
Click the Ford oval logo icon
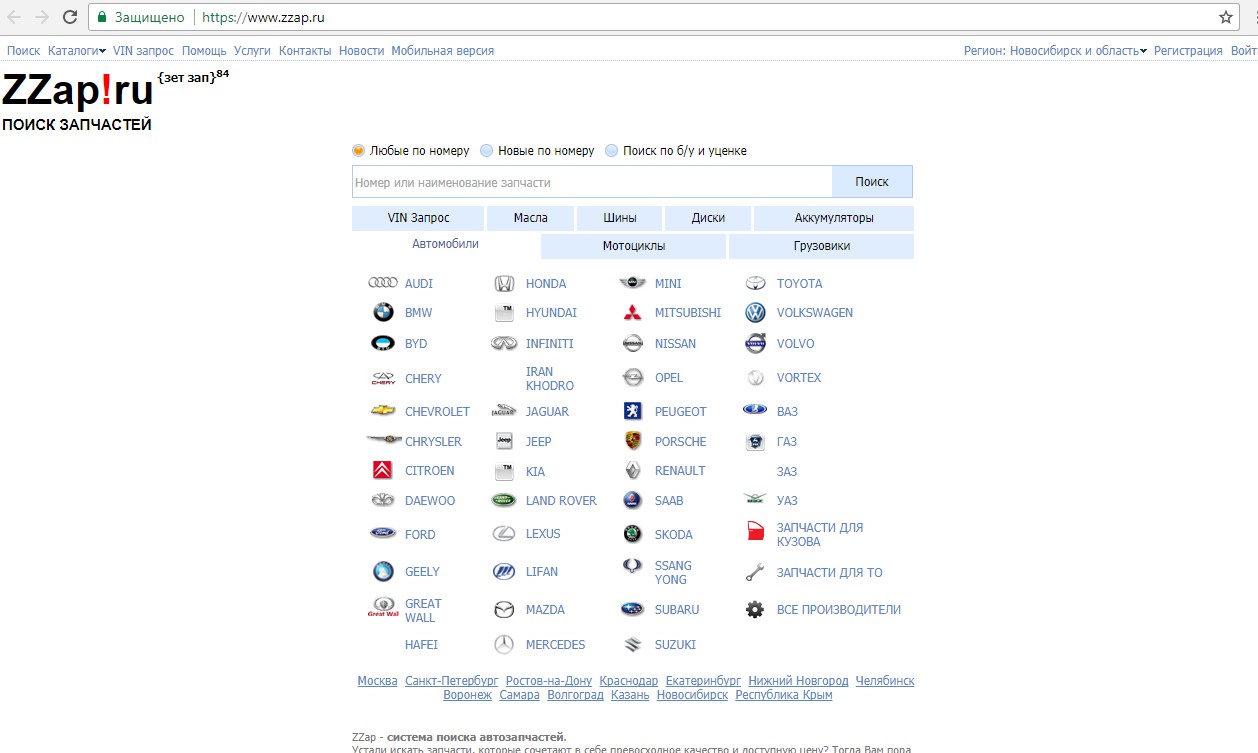point(383,533)
